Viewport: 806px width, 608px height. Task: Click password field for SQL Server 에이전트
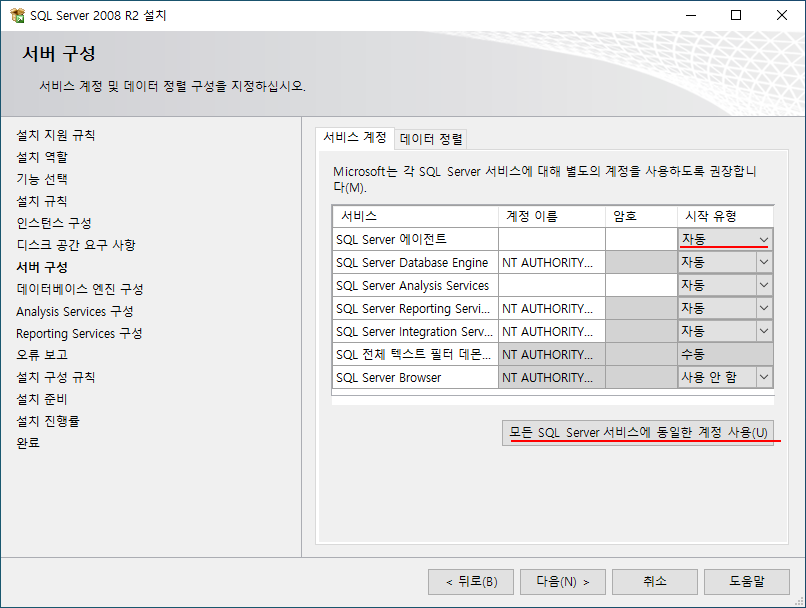(641, 239)
